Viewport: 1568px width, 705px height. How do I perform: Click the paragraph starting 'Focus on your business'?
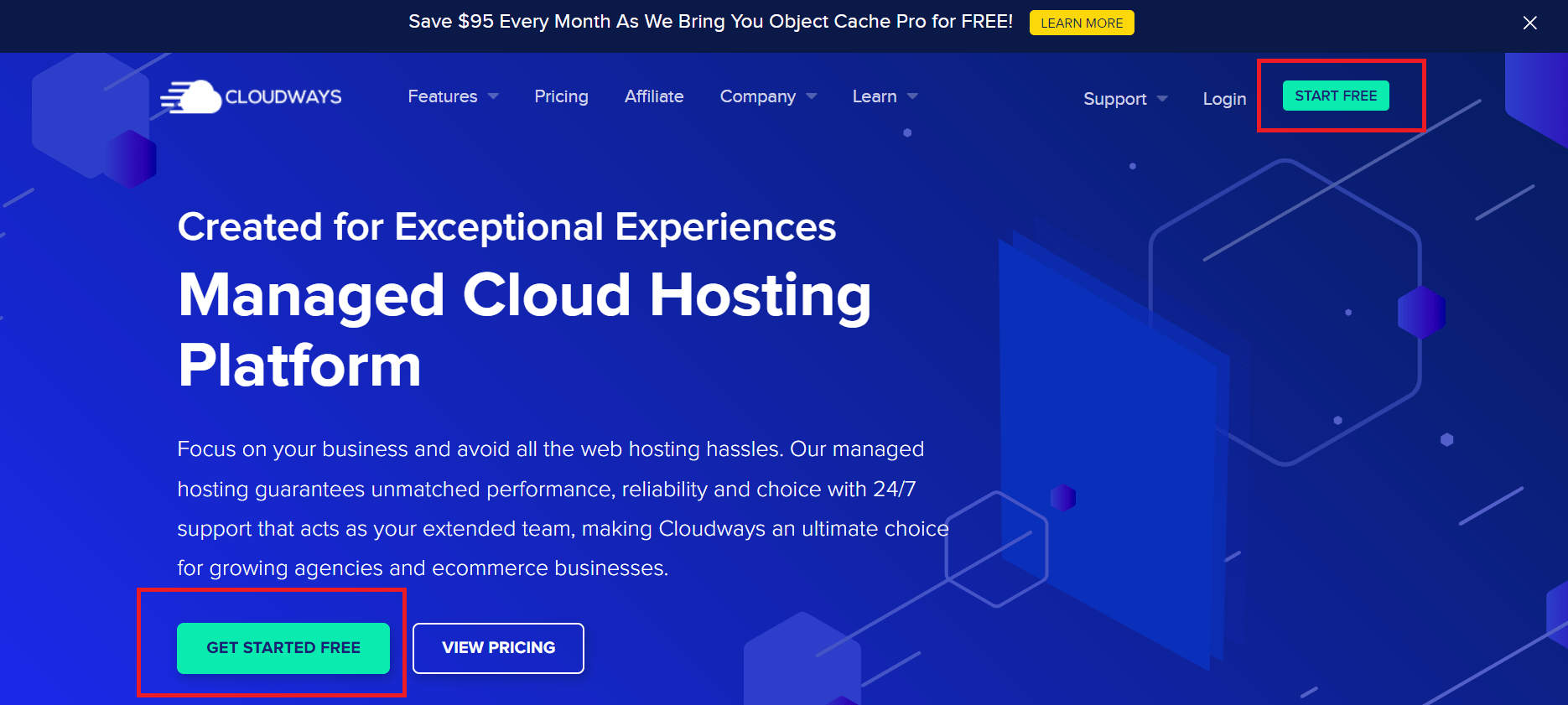pyautogui.click(x=563, y=509)
